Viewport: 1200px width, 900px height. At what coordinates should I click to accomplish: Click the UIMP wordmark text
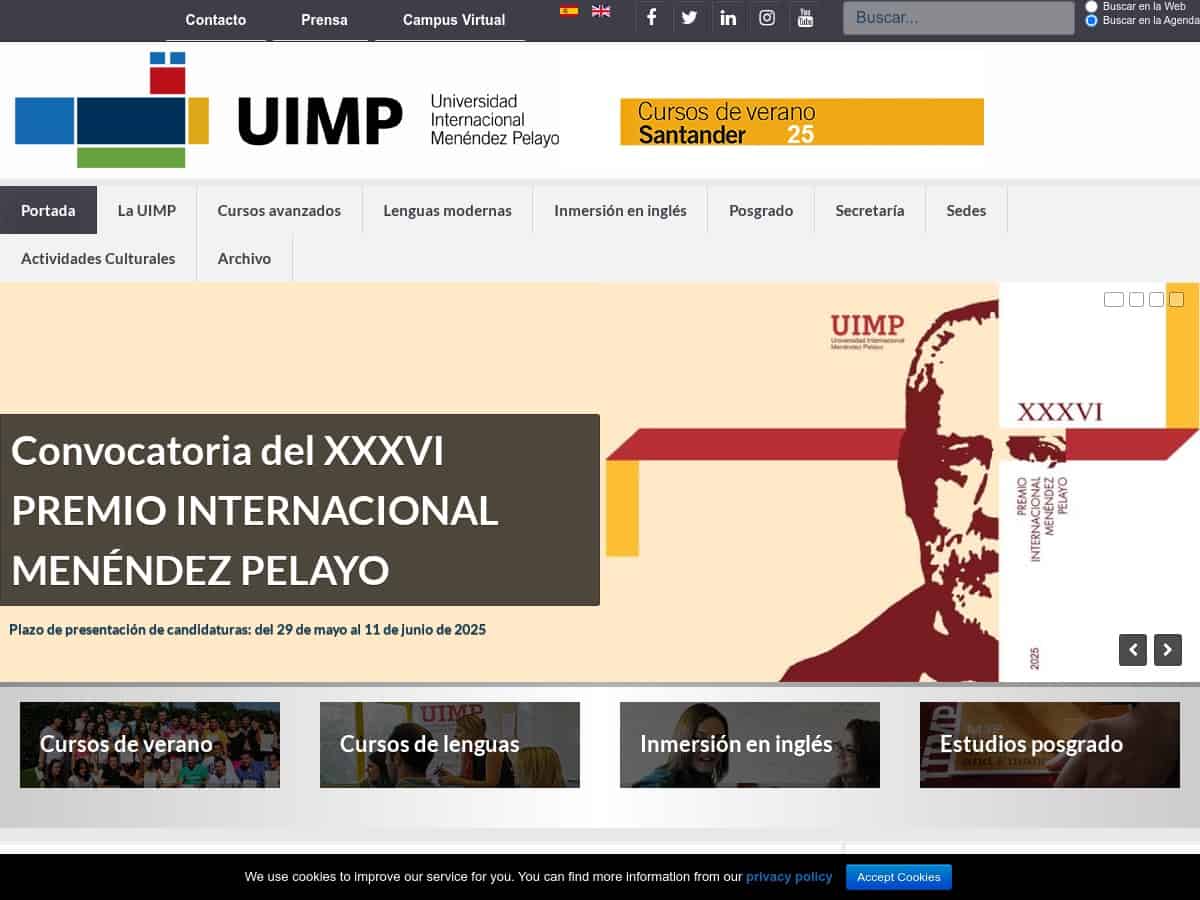tap(320, 121)
